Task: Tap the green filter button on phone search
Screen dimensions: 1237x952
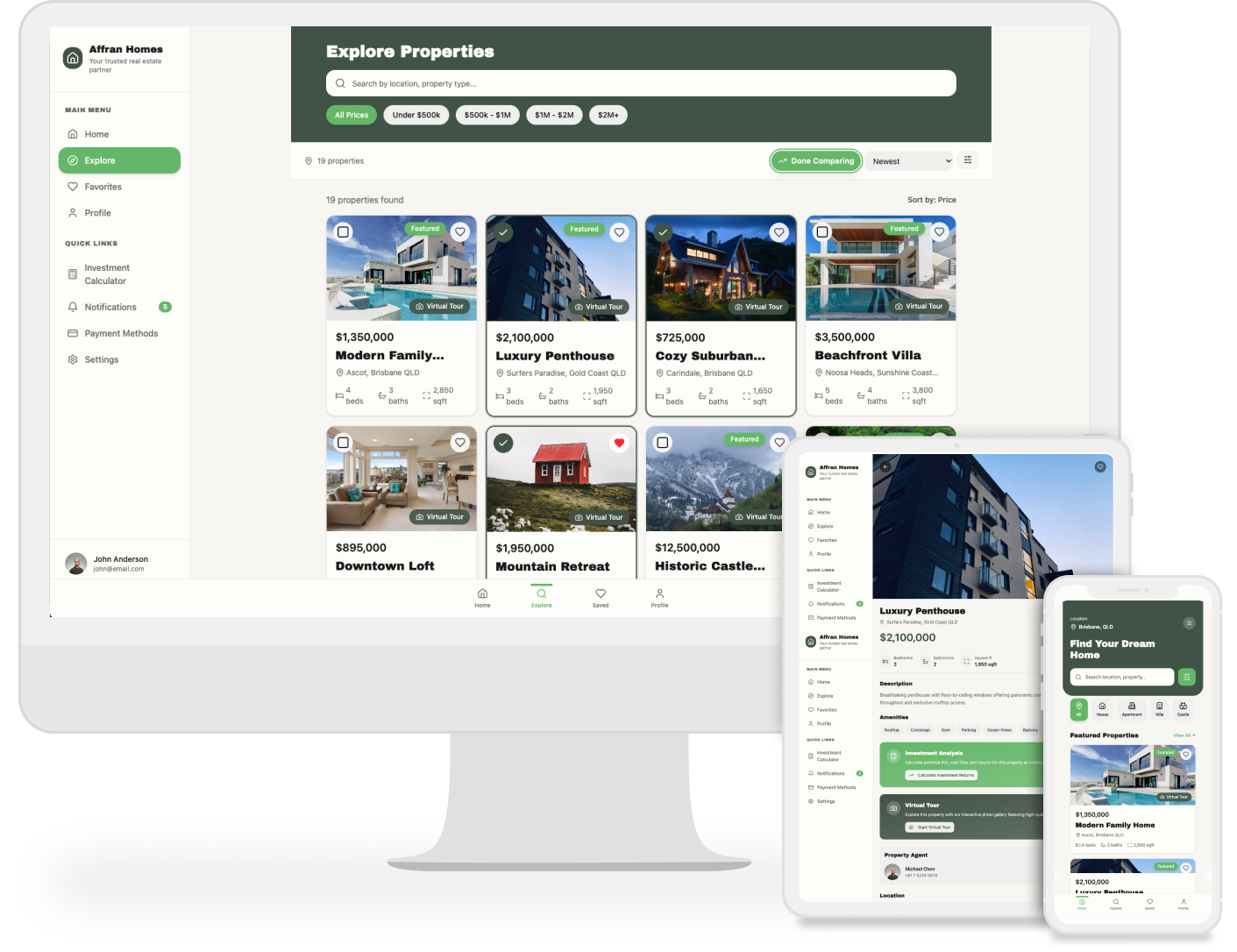Action: pos(1186,677)
